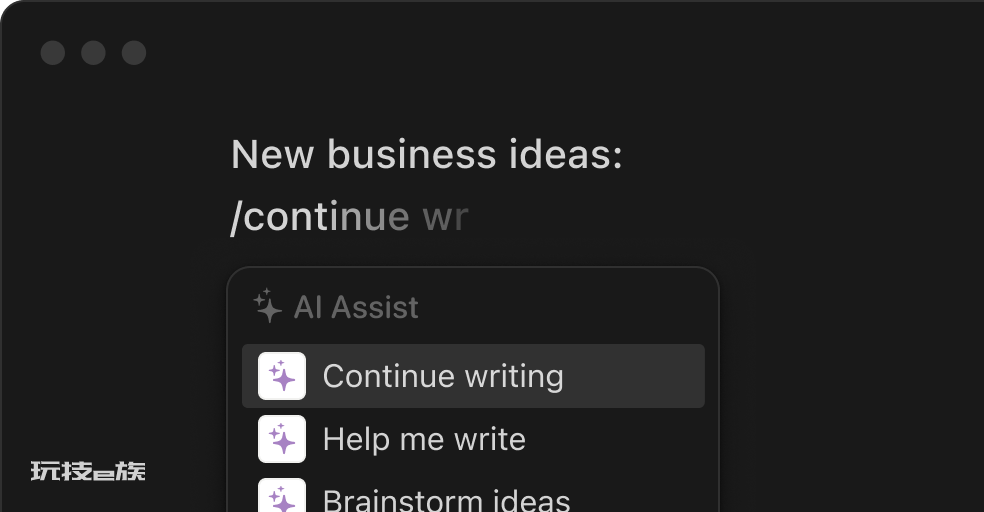Click the first gray window control dot
Screen dimensions: 984x512
(x=53, y=53)
